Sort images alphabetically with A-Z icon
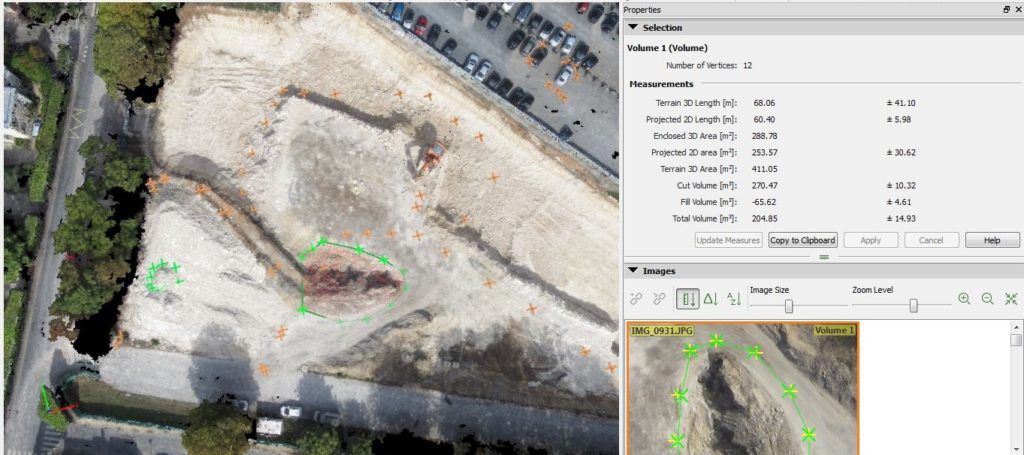The height and width of the screenshot is (455, 1024). (734, 299)
